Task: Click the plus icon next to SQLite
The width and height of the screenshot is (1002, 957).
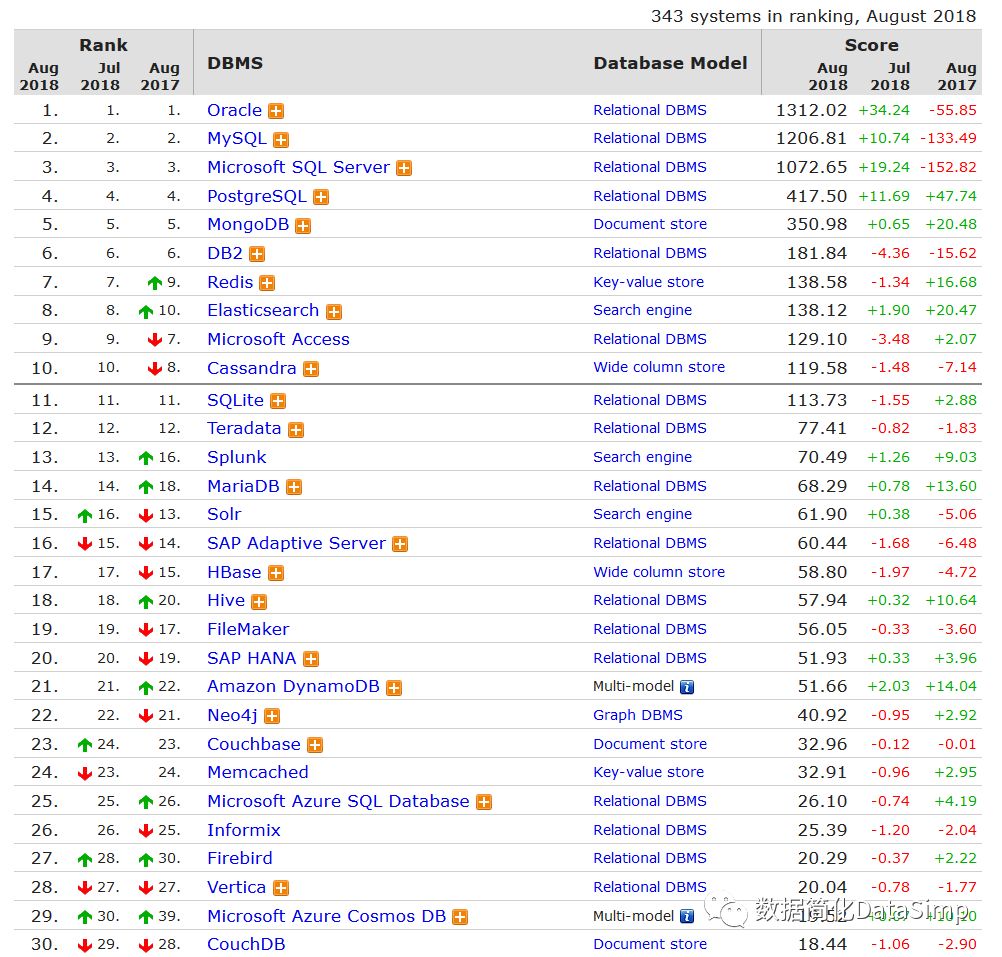Action: tap(278, 401)
